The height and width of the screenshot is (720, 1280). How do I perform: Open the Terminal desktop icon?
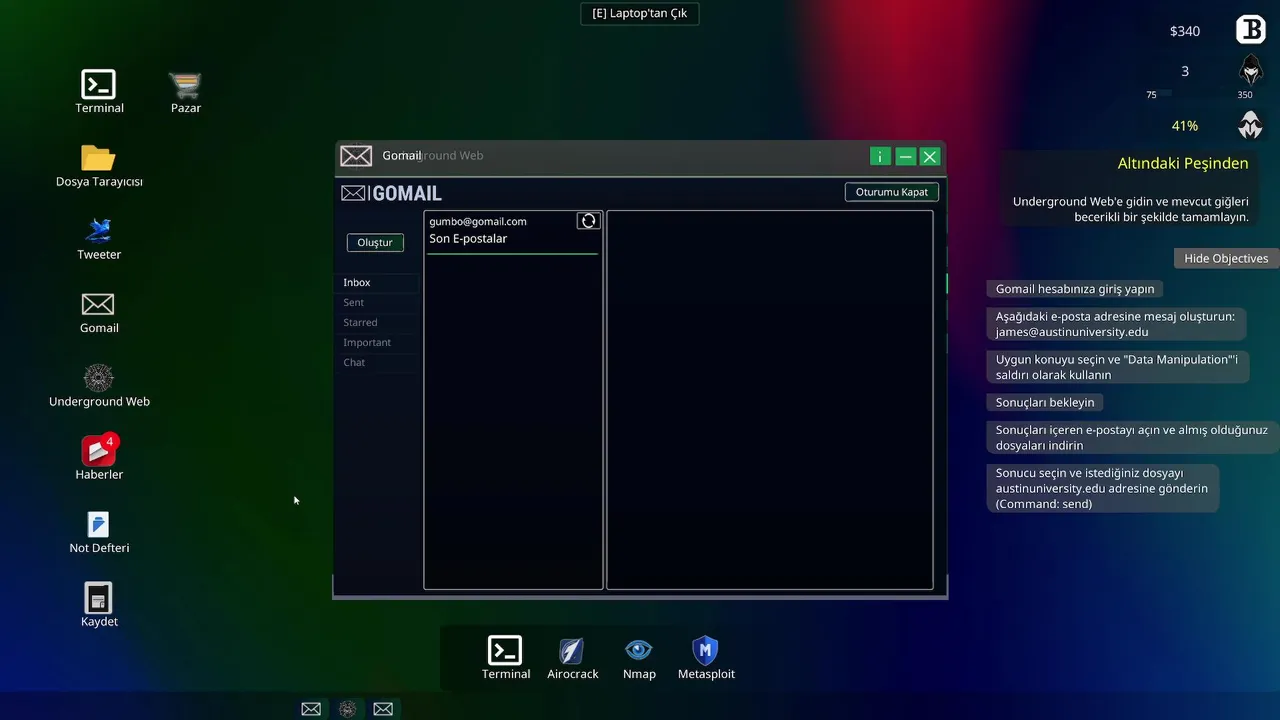99,84
